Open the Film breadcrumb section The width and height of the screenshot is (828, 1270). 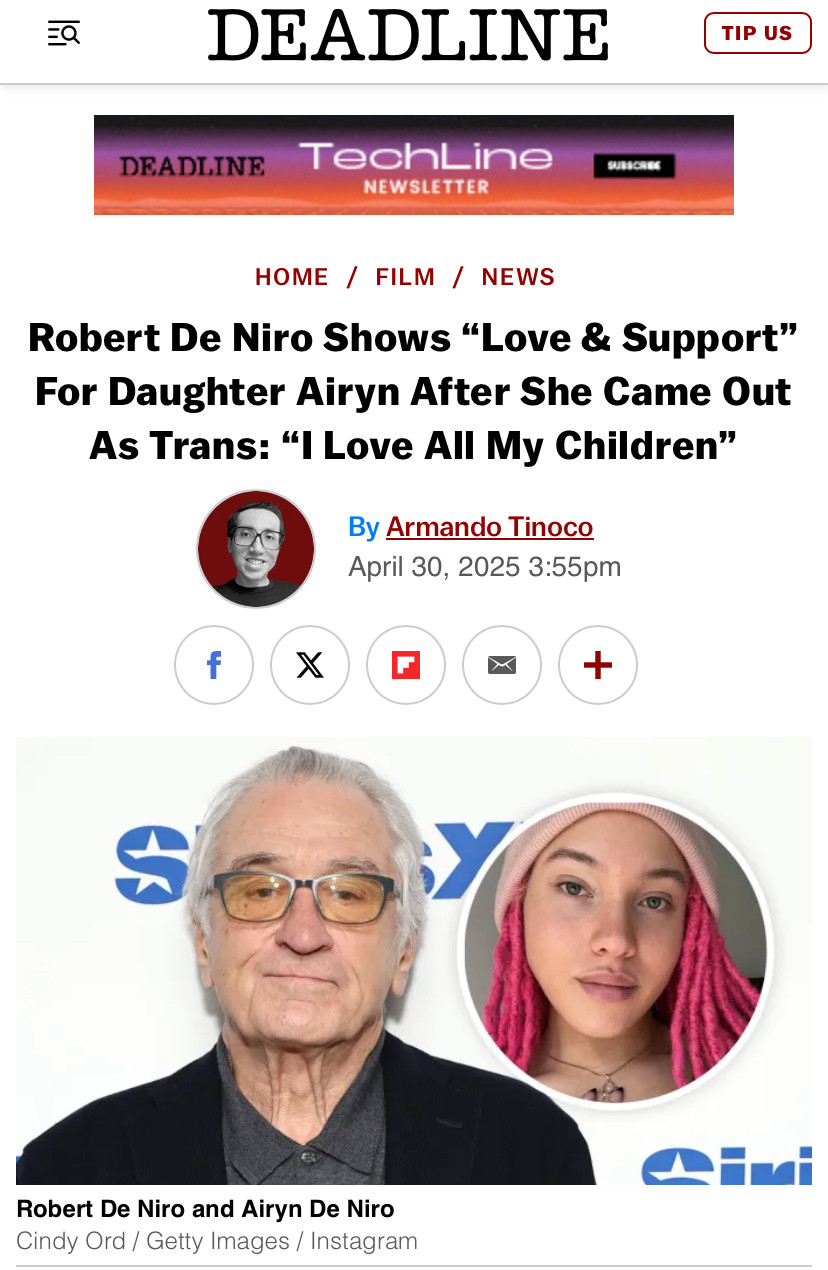point(405,277)
